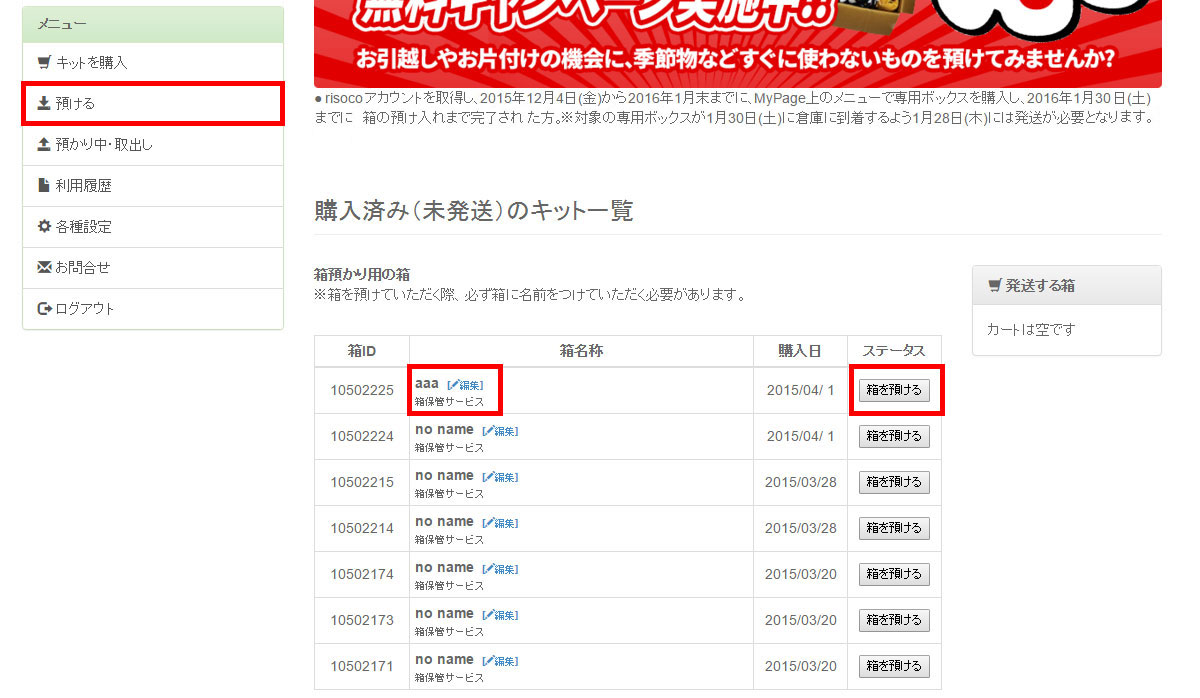Click 編集 for box 10502171
The width and height of the screenshot is (1200, 698).
point(500,661)
